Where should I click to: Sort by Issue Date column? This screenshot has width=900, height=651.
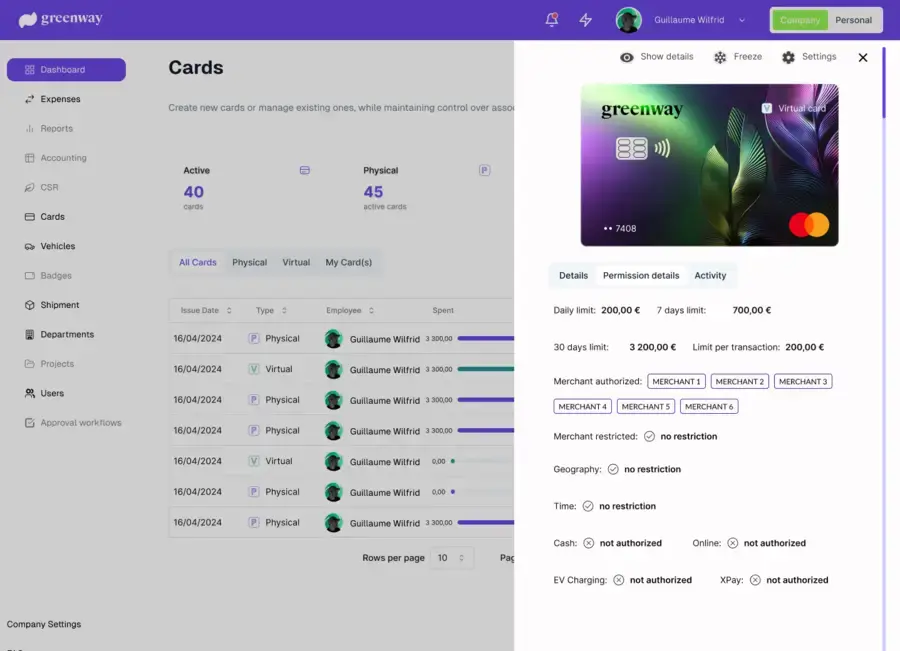(x=206, y=310)
